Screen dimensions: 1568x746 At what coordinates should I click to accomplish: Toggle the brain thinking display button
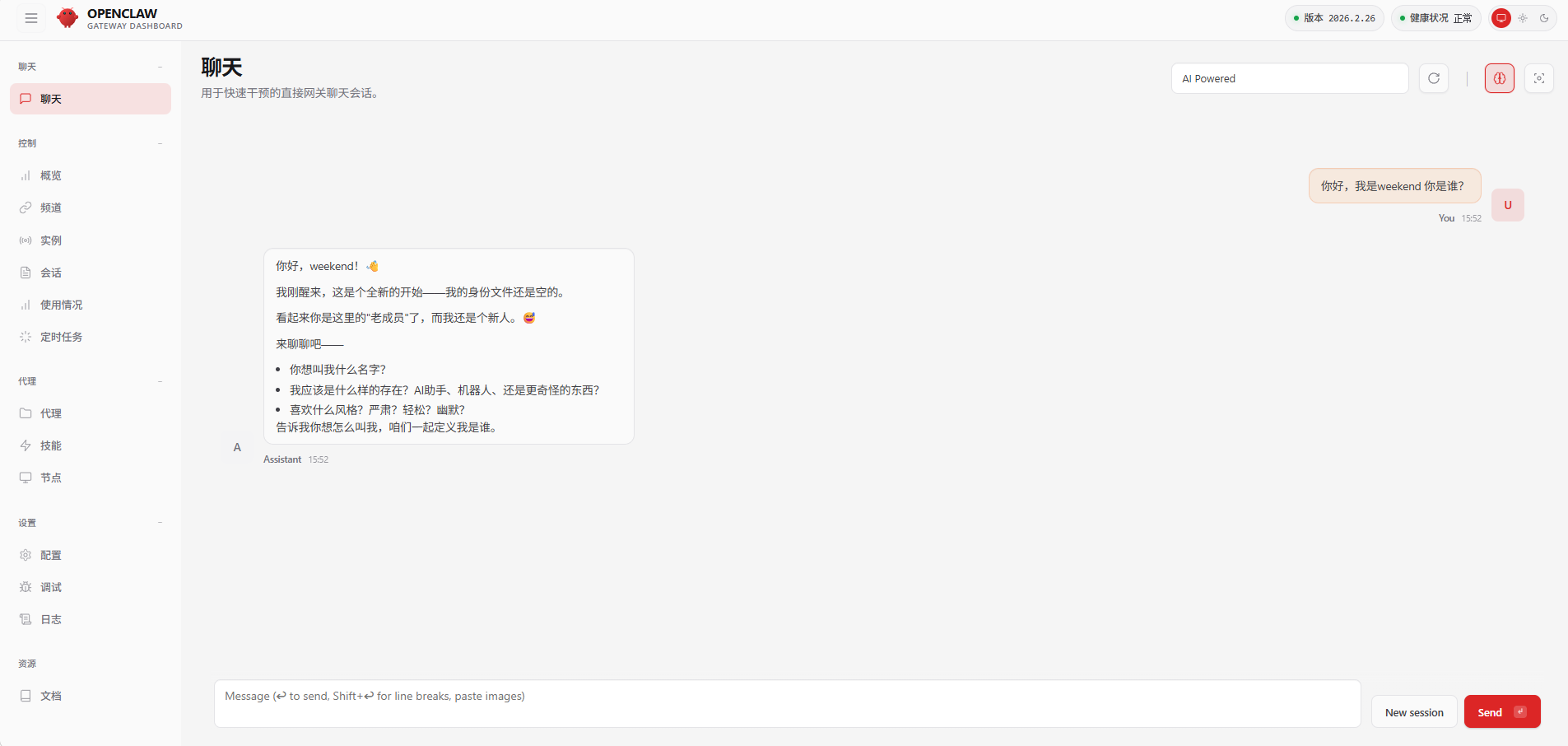(x=1499, y=78)
